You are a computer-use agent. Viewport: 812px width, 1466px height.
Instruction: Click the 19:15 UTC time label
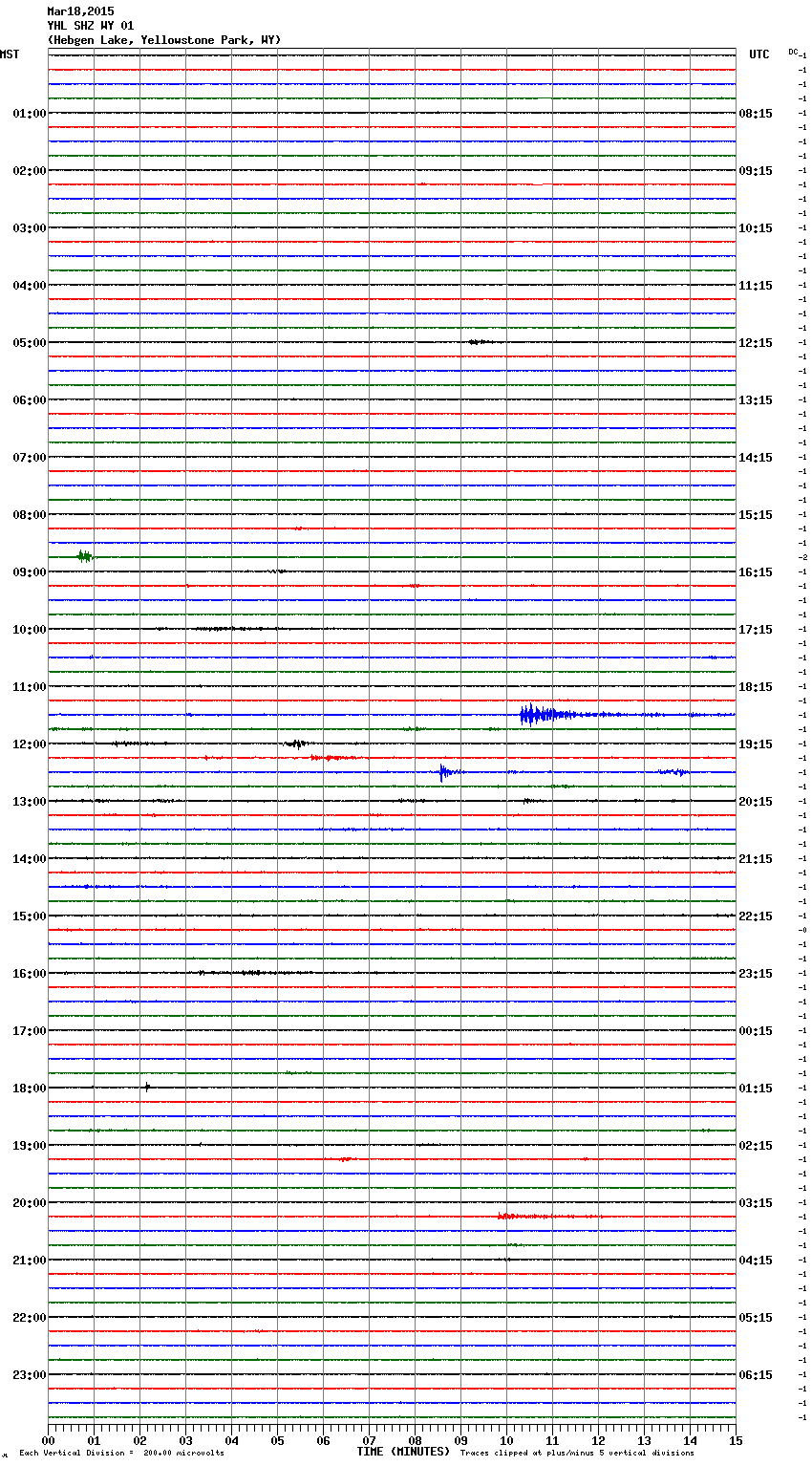[x=756, y=744]
